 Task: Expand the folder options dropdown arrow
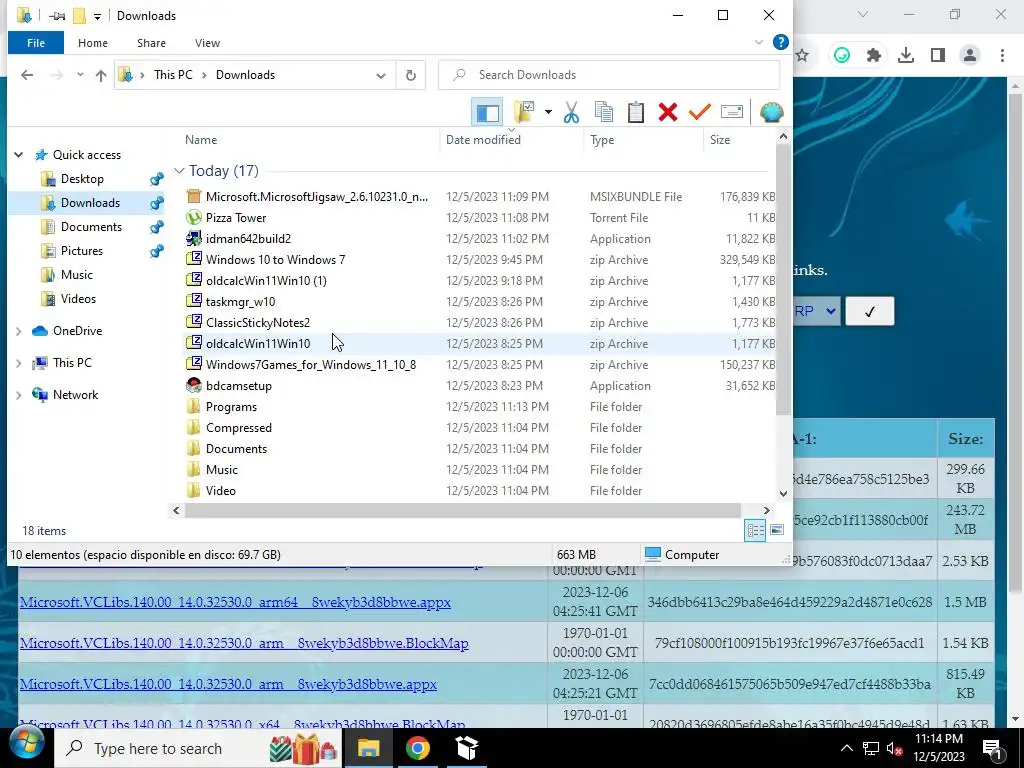(x=548, y=112)
